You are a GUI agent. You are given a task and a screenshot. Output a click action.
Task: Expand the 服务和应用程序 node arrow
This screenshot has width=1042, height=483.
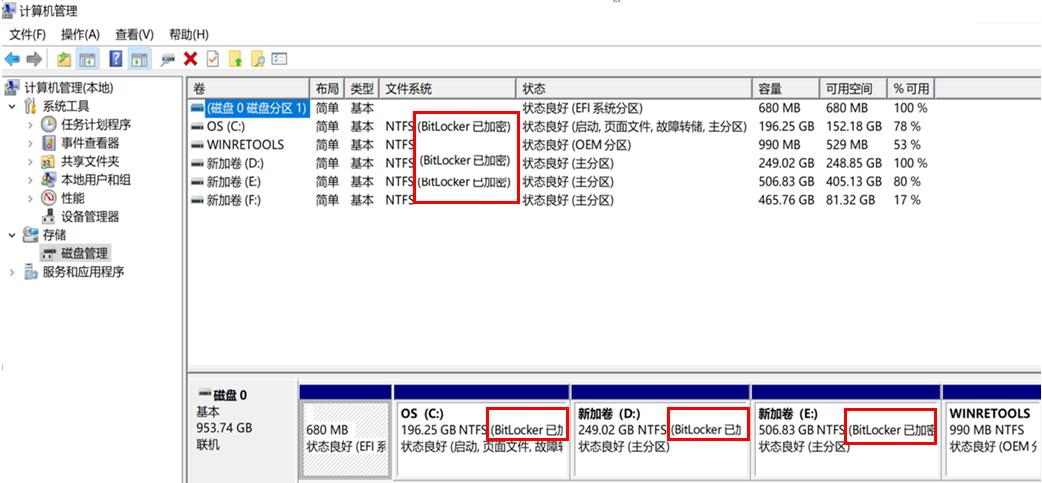pos(13,272)
